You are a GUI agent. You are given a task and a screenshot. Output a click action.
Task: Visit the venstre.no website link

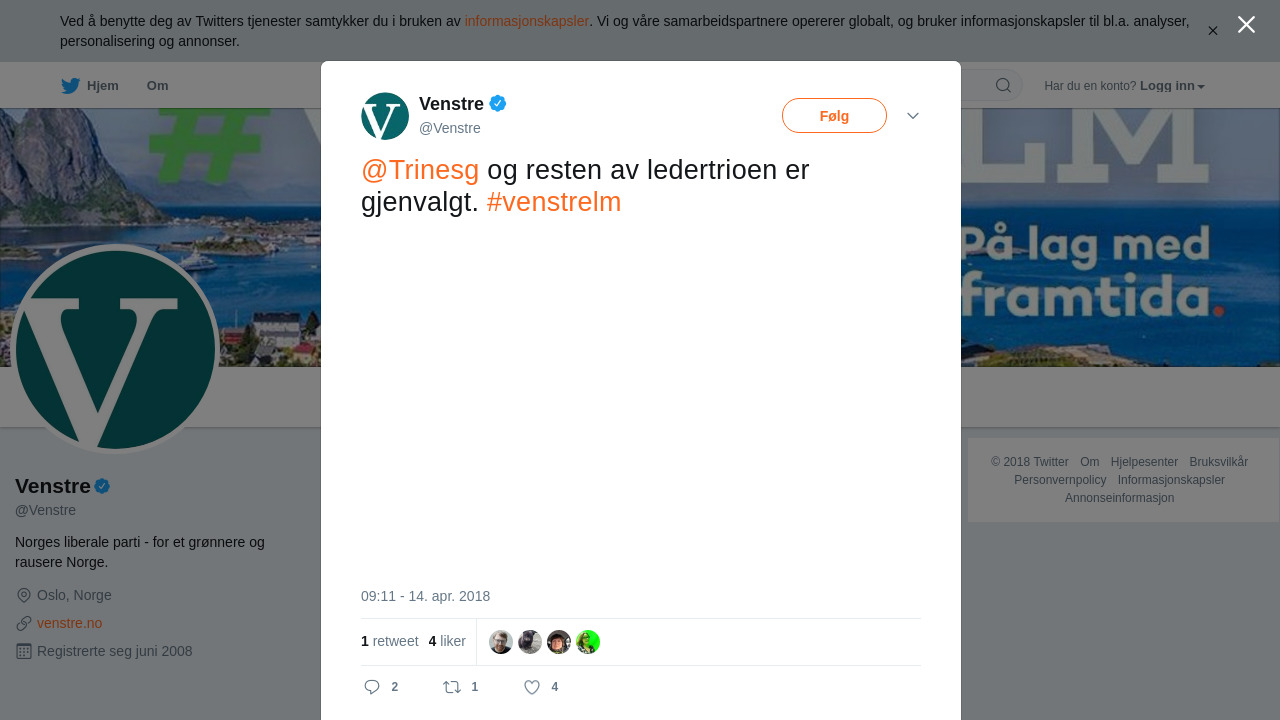pos(69,623)
